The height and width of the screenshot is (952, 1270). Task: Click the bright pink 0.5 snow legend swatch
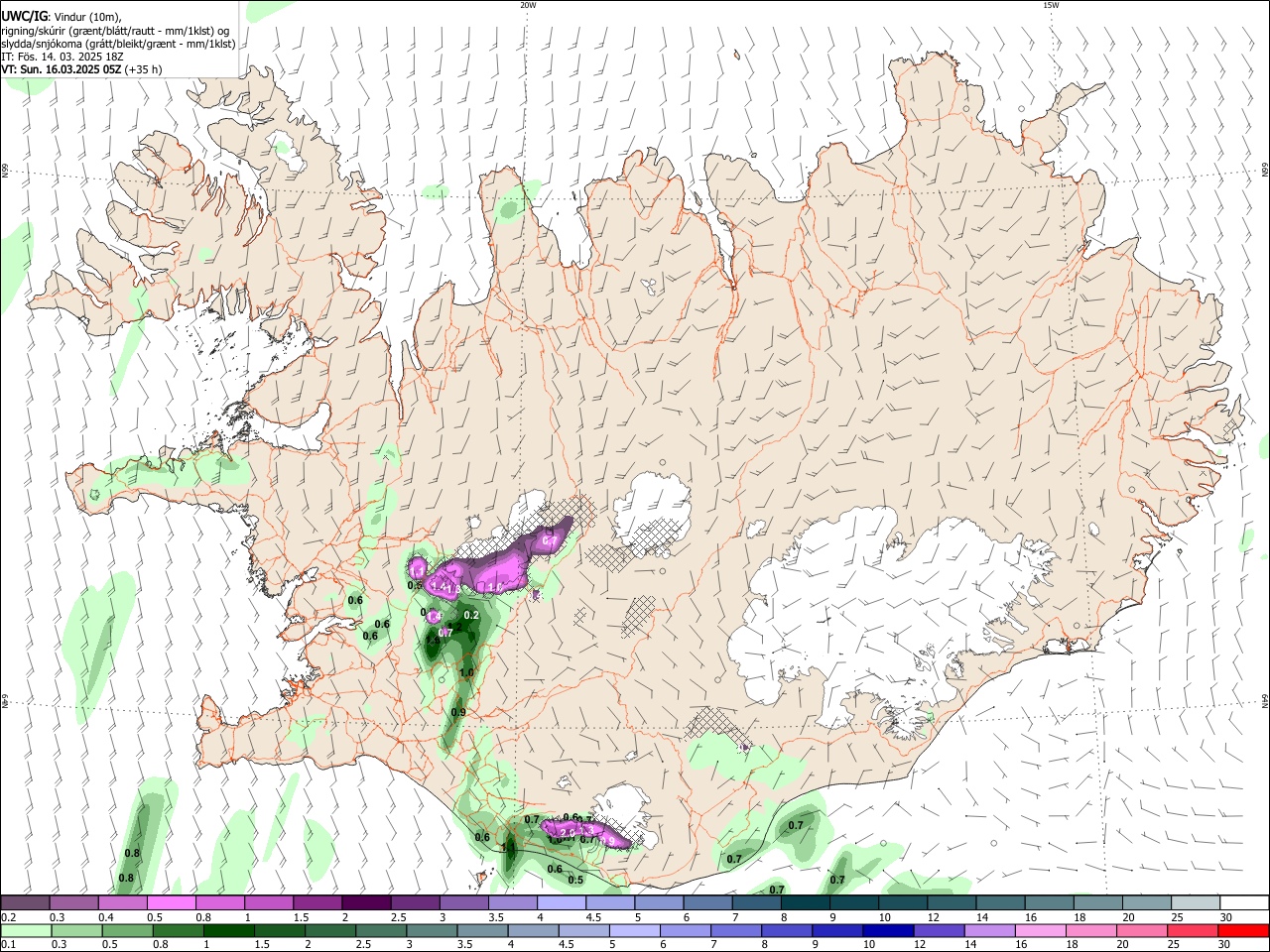[x=172, y=902]
